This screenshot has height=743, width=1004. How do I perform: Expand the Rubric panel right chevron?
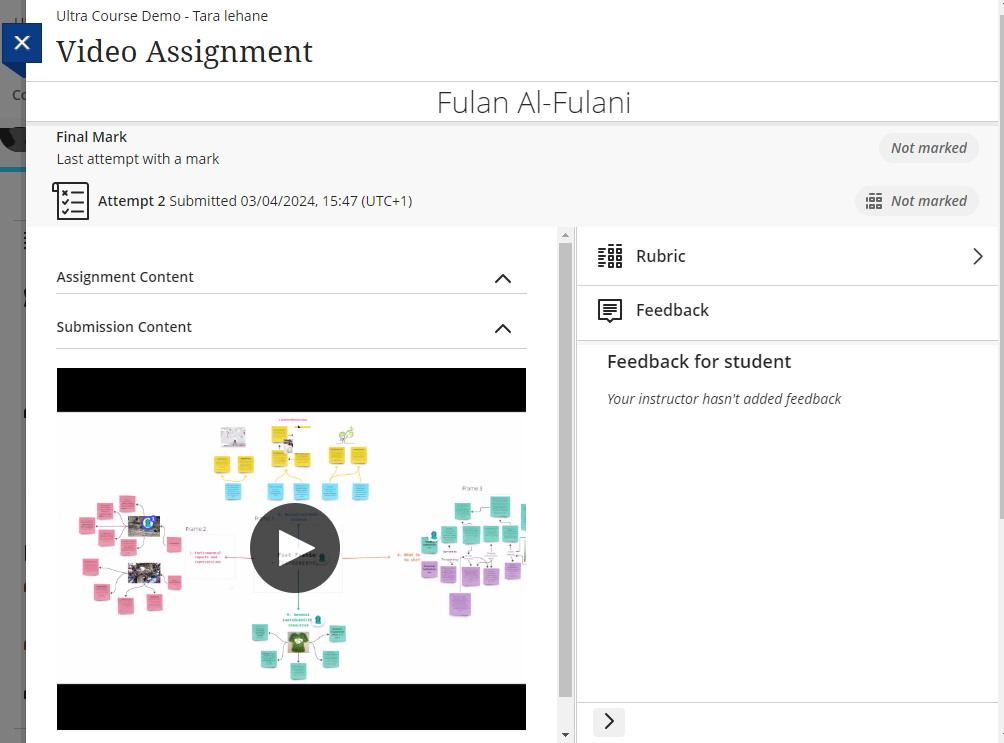(977, 257)
